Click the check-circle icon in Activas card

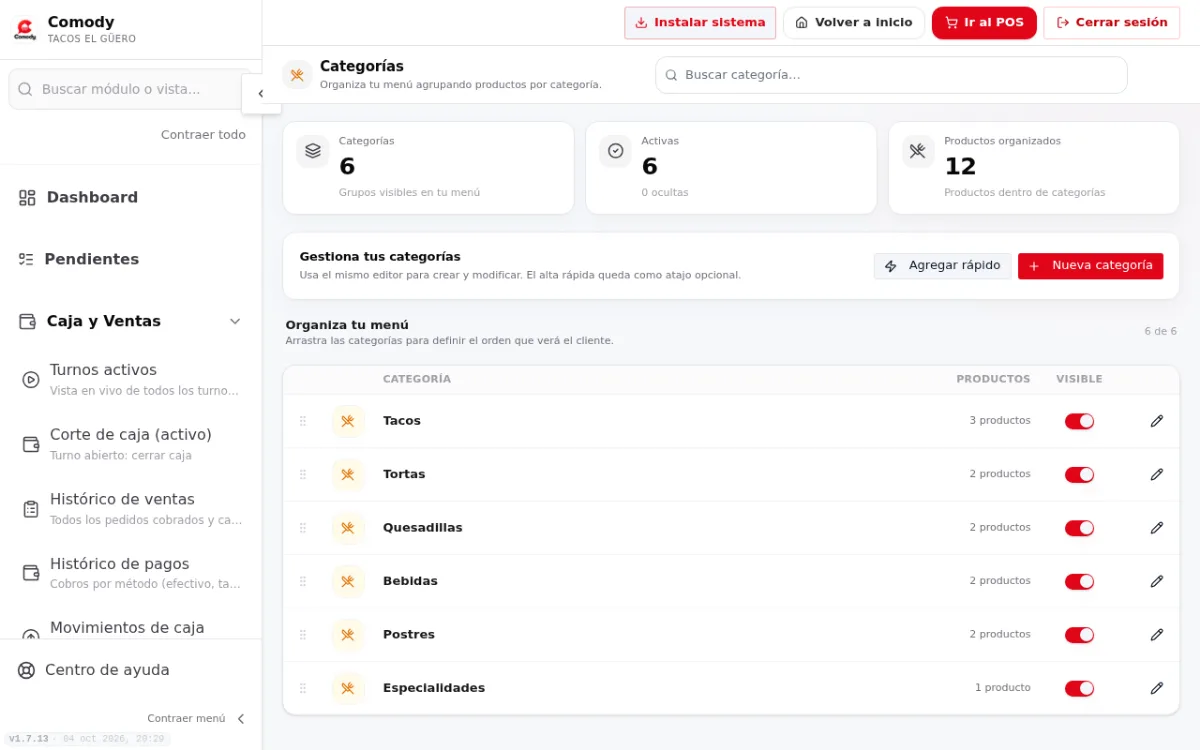click(x=616, y=151)
